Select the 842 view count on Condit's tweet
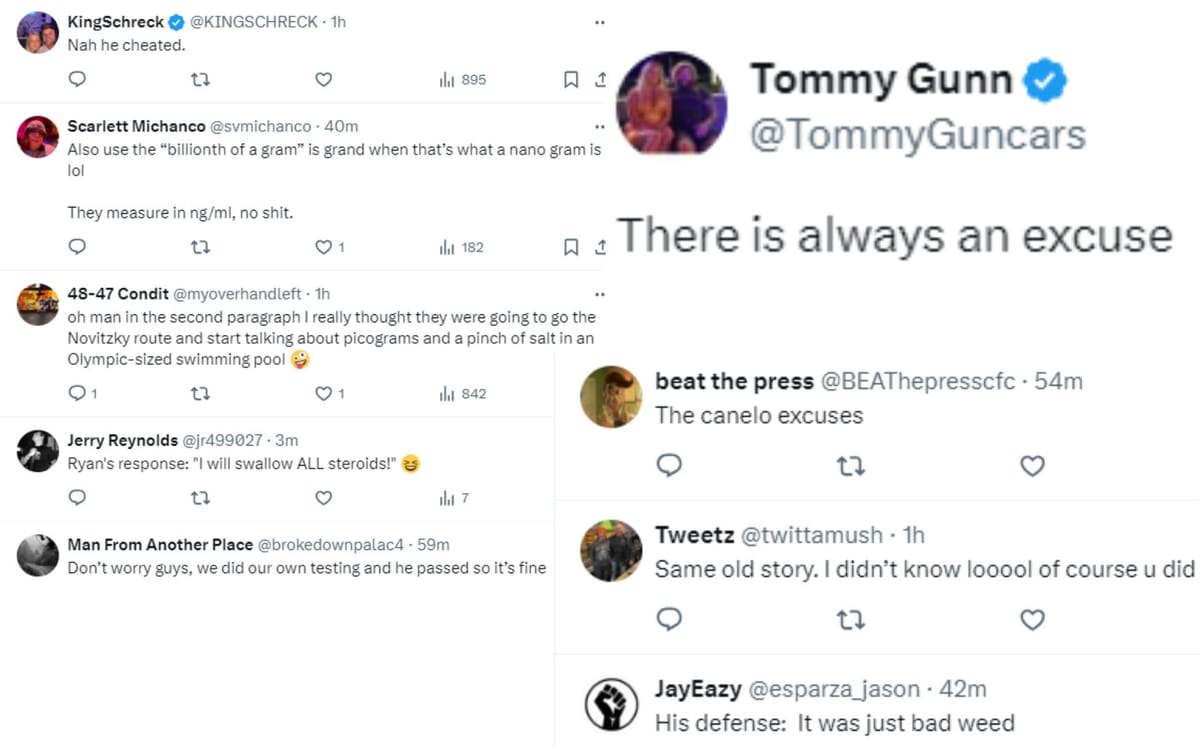 pos(461,393)
